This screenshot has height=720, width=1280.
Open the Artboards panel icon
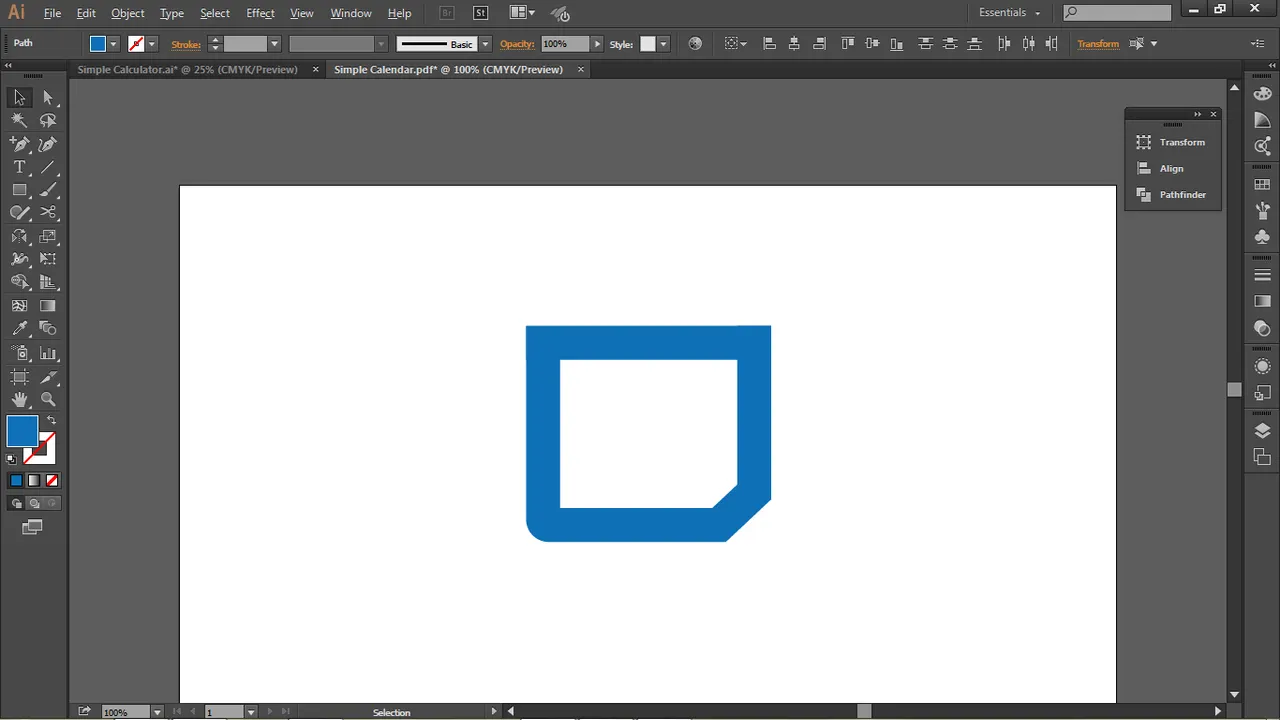point(1262,457)
